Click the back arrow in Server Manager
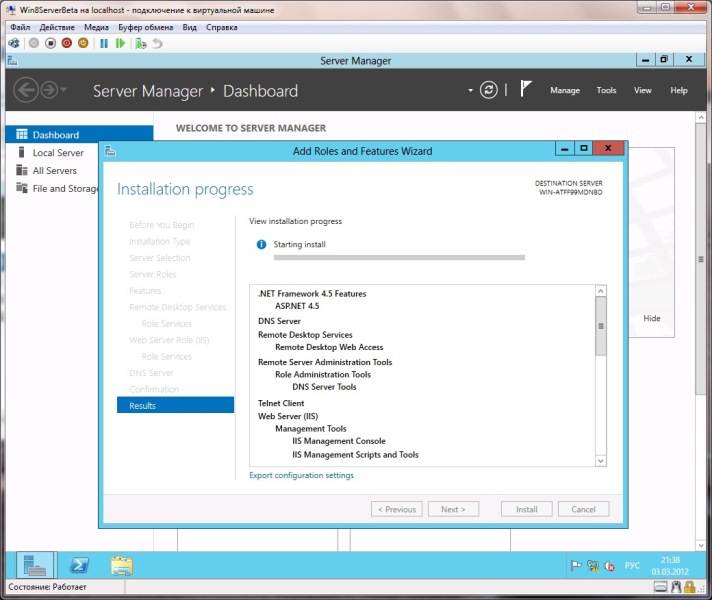The height and width of the screenshot is (600, 712). pyautogui.click(x=27, y=90)
